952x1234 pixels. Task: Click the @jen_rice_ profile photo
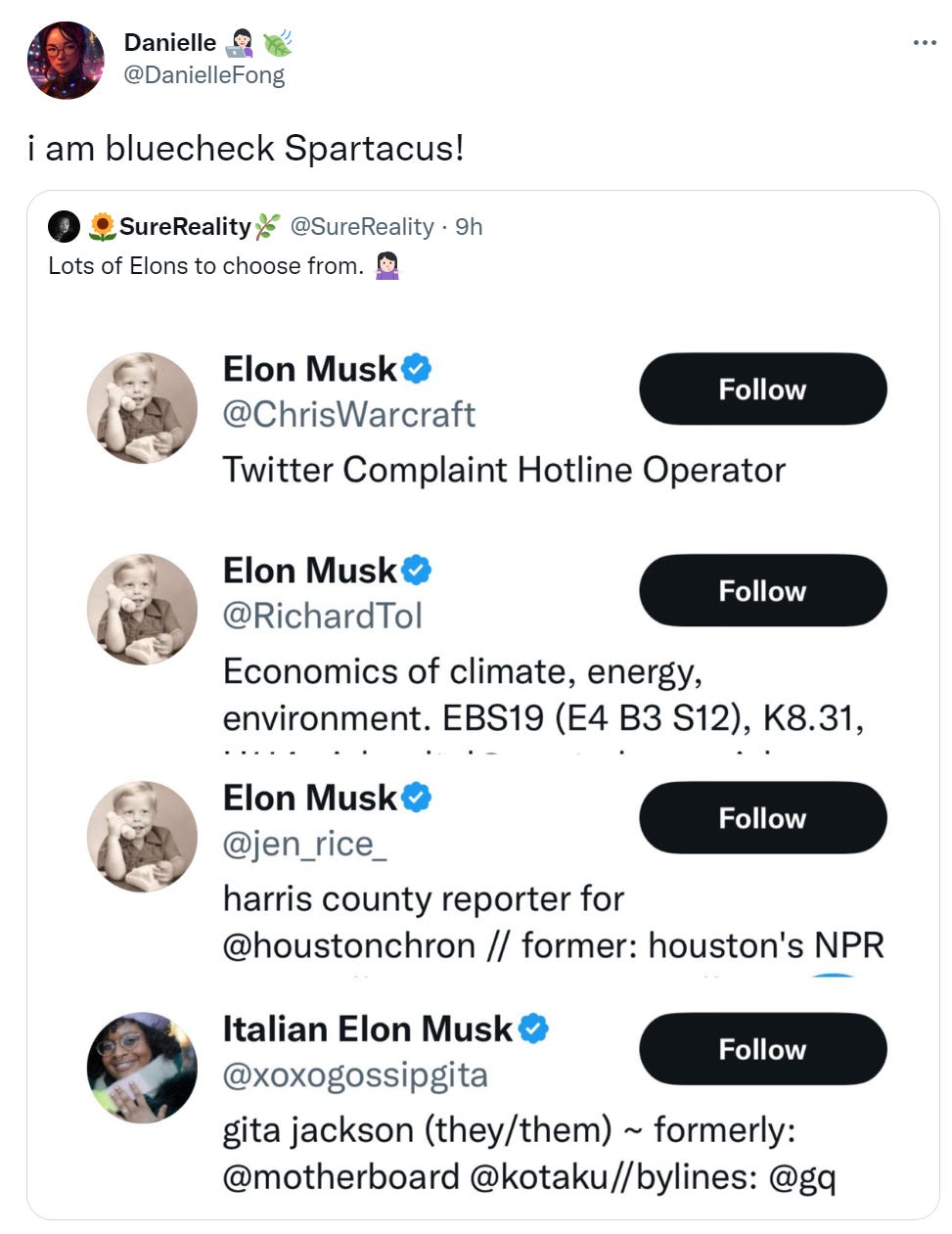142,836
